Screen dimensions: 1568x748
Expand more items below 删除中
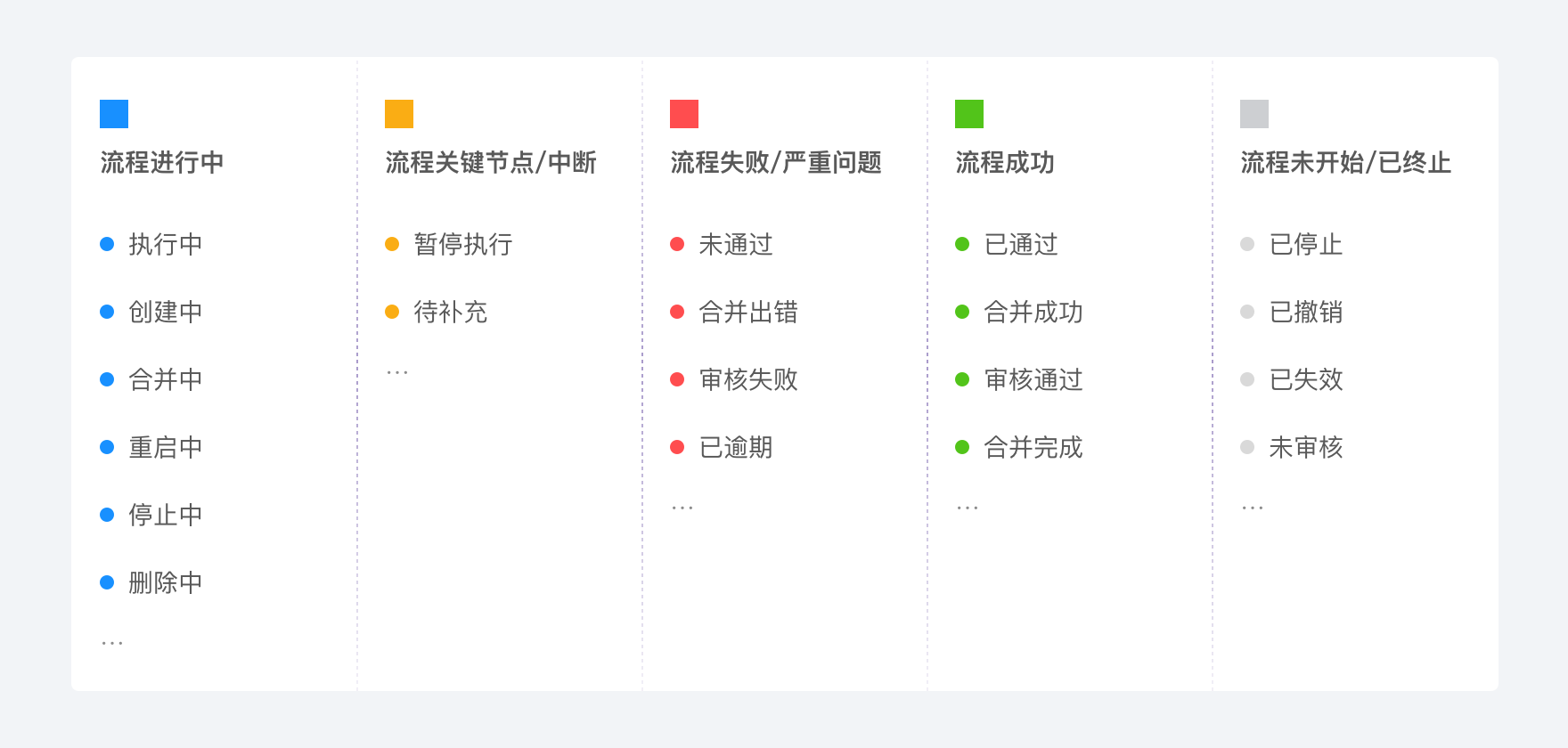[112, 643]
